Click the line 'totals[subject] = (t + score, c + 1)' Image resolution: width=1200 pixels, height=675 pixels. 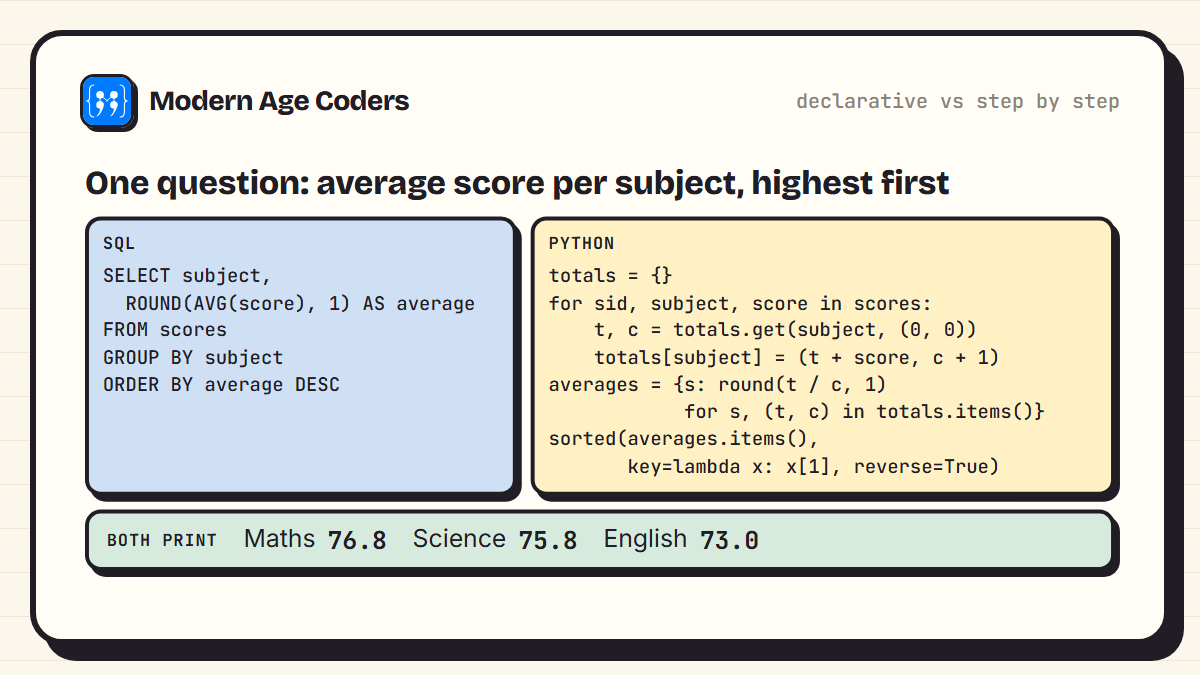pos(797,357)
